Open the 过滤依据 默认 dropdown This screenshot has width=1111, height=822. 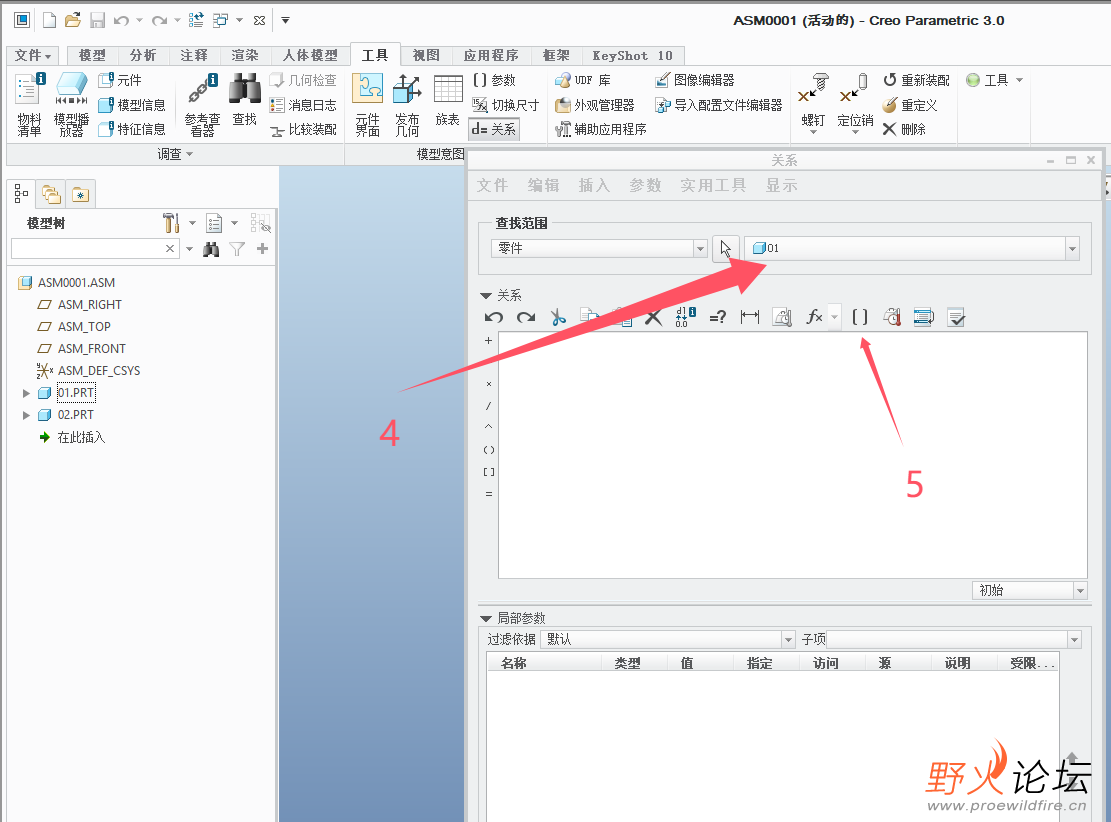pos(788,640)
